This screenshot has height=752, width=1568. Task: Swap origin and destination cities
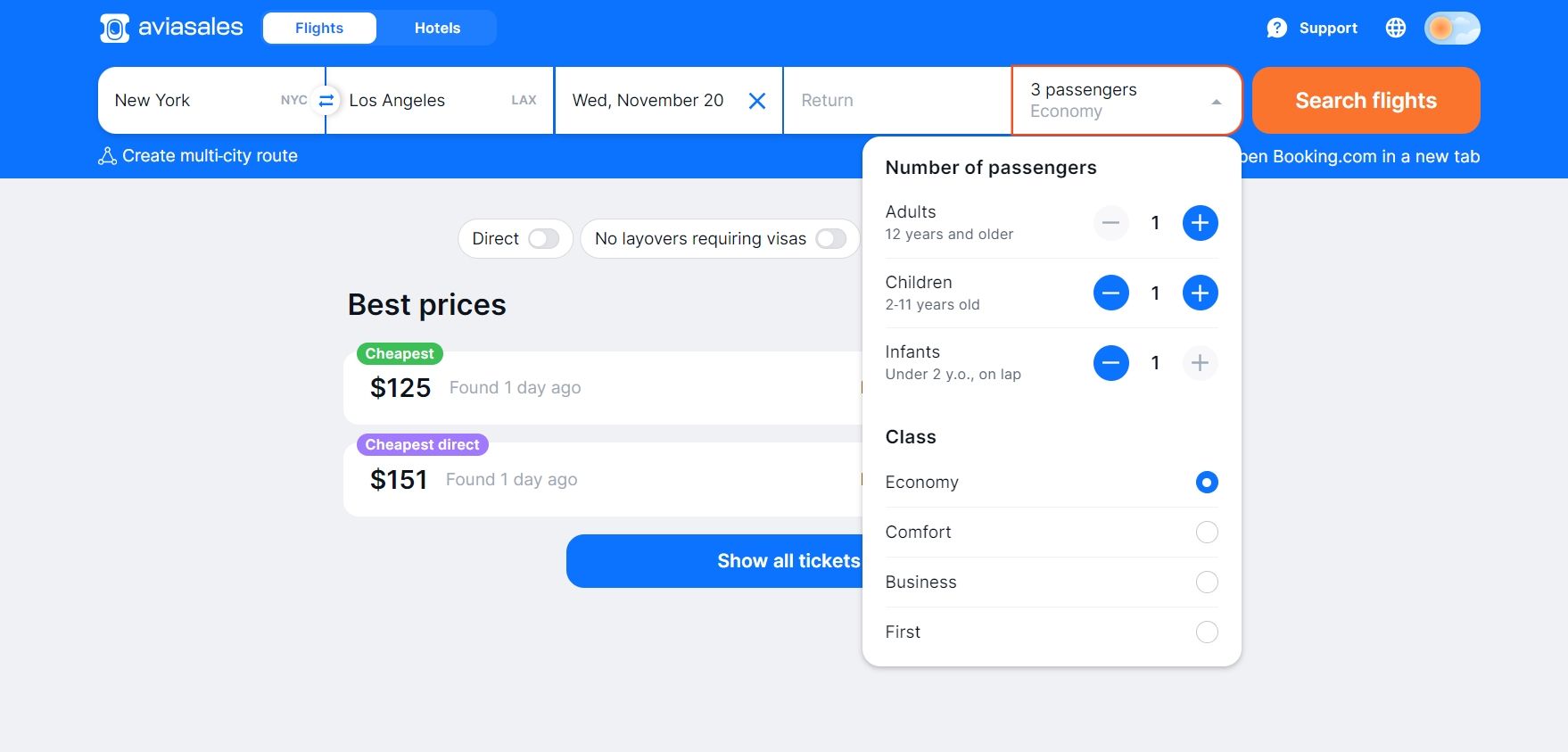(x=326, y=101)
